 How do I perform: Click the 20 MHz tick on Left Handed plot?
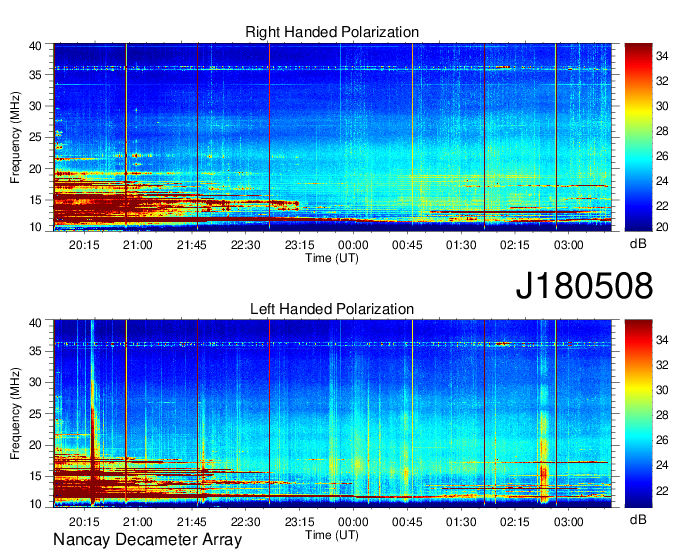36,445
